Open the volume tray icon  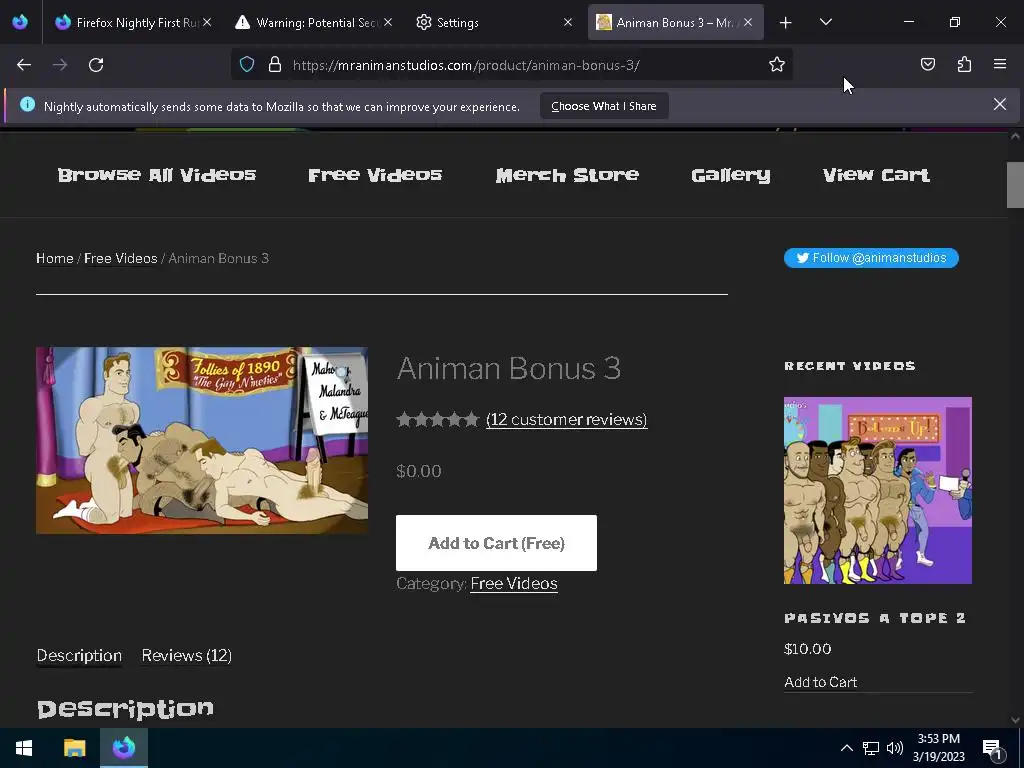click(895, 748)
